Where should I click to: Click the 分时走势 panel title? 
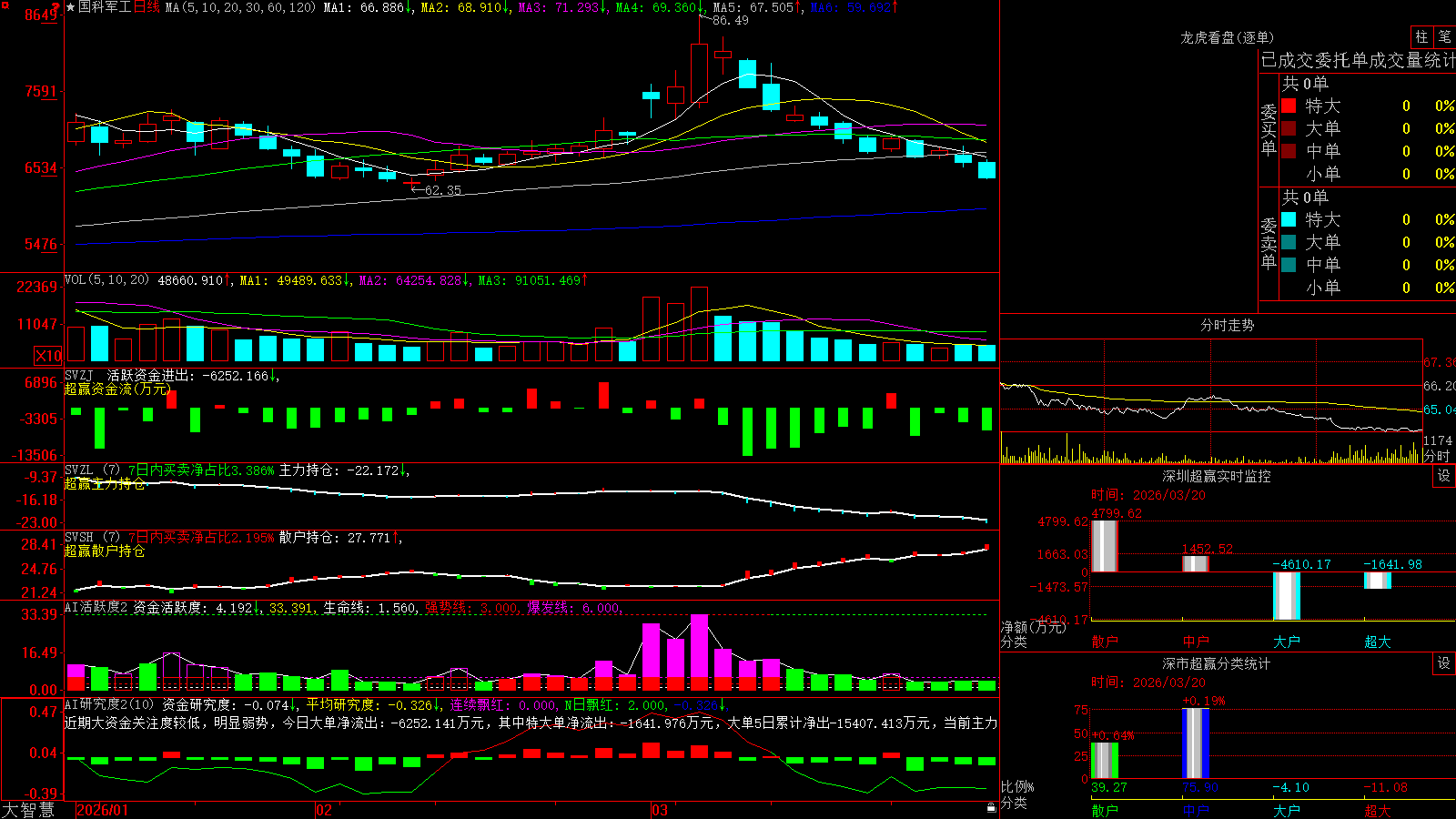[1228, 325]
